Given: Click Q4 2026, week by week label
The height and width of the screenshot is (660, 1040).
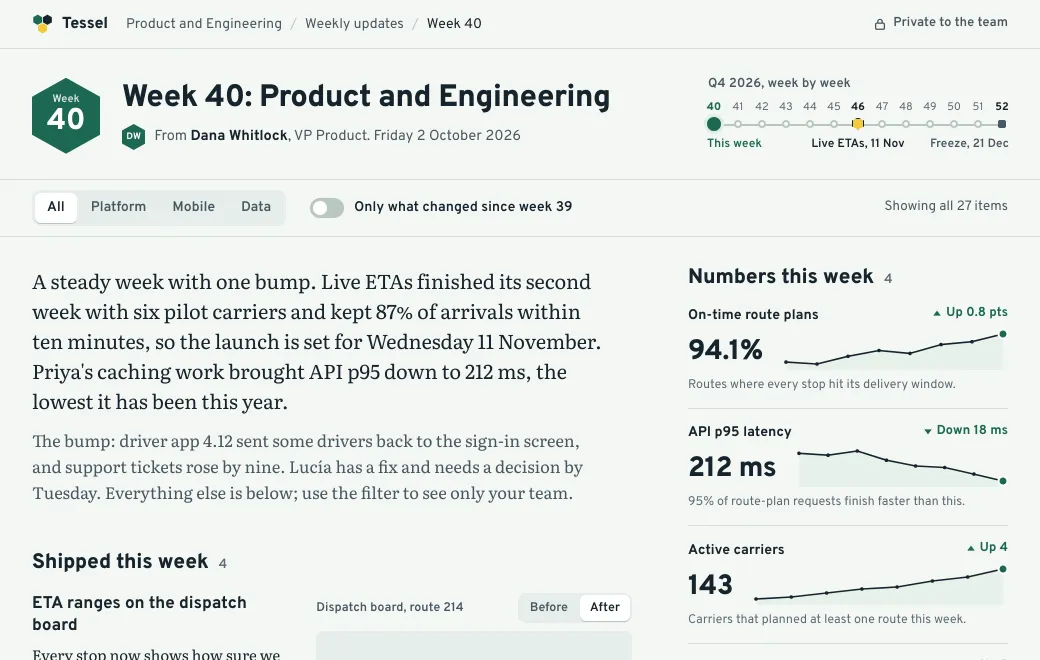Looking at the screenshot, I should point(779,83).
